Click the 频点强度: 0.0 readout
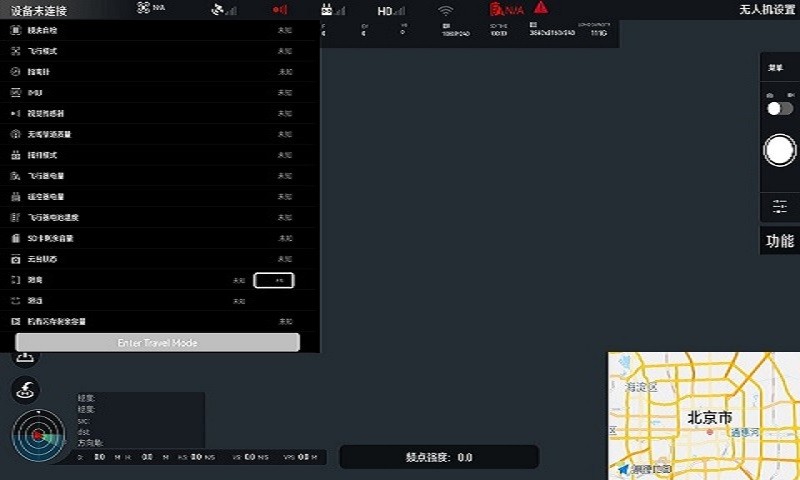Viewport: 800px width, 480px height. click(439, 457)
